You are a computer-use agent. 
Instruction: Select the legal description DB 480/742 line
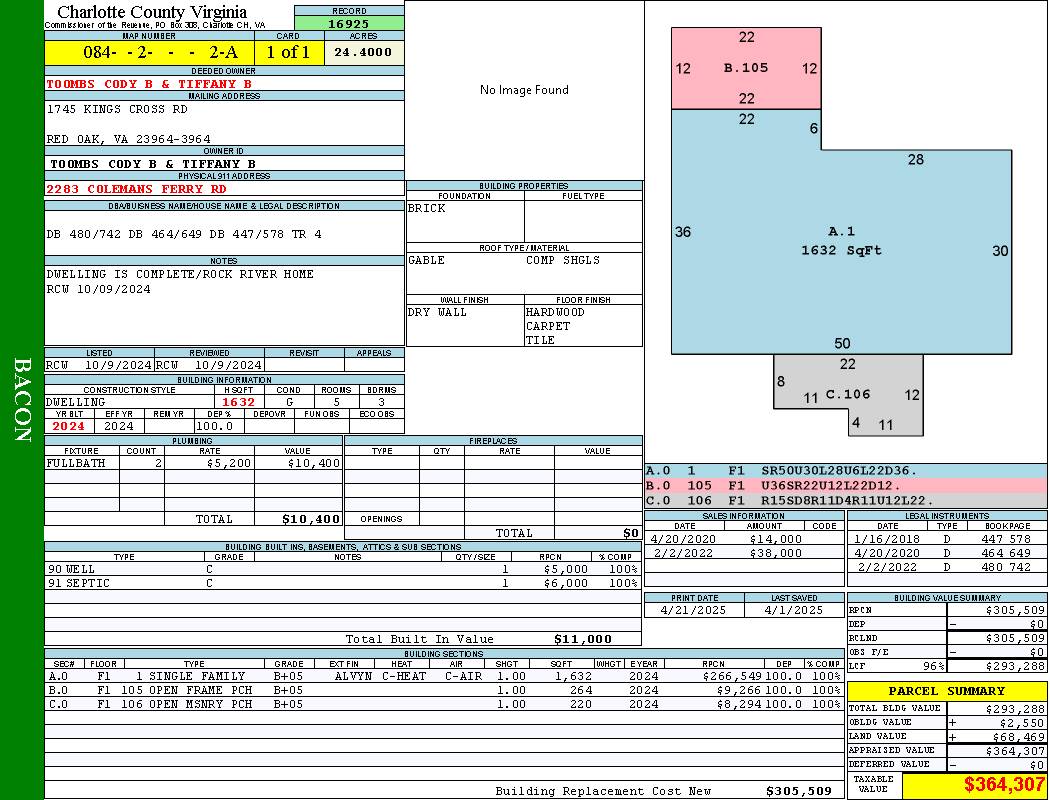click(184, 234)
